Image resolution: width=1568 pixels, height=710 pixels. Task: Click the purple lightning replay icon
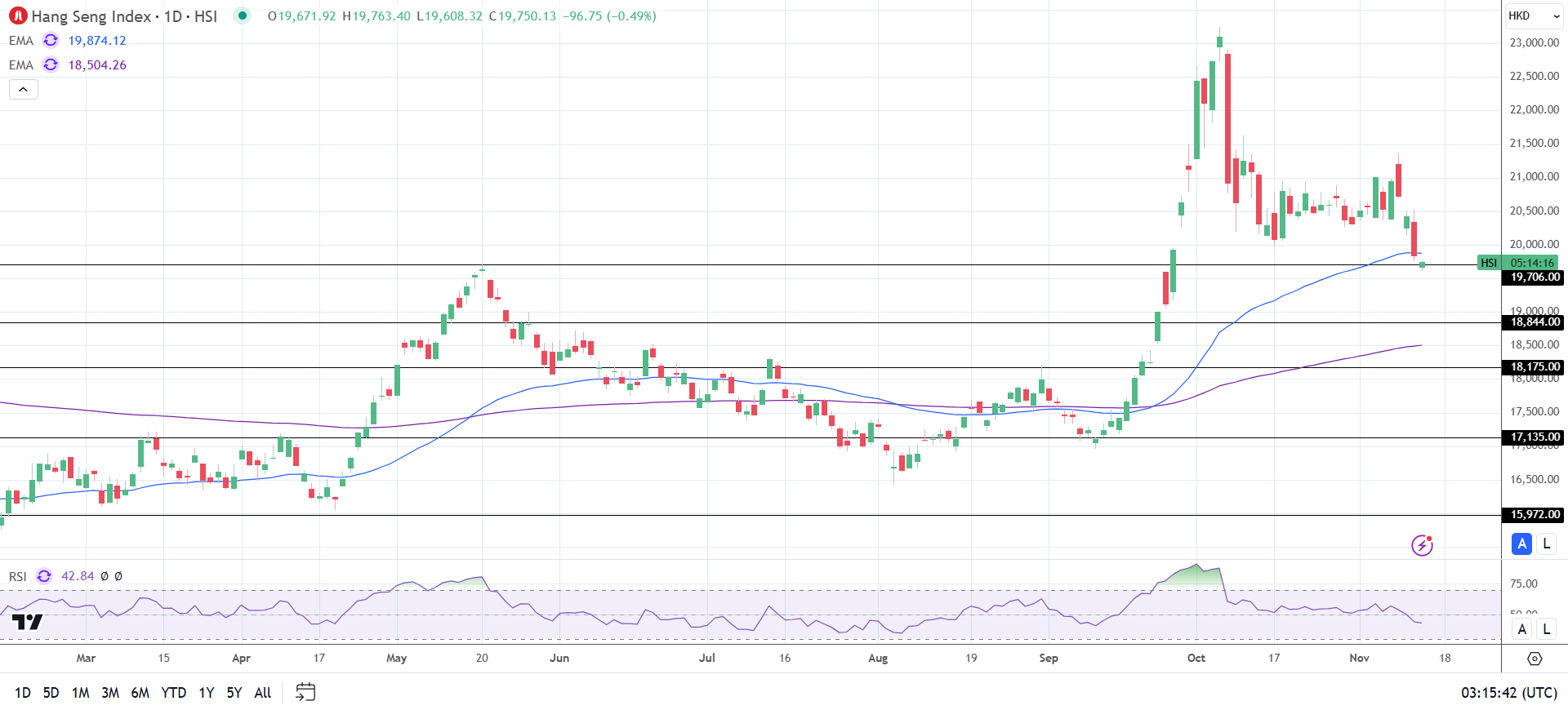(1423, 545)
